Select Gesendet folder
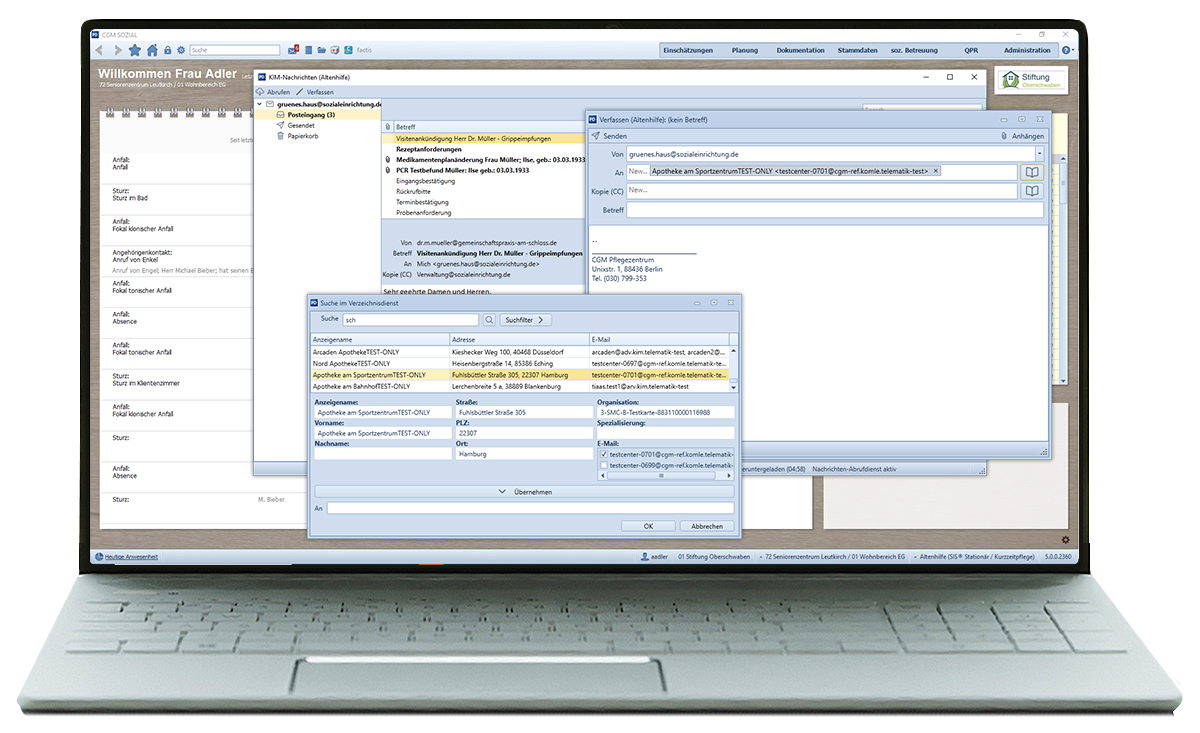1200x733 pixels. click(x=301, y=125)
